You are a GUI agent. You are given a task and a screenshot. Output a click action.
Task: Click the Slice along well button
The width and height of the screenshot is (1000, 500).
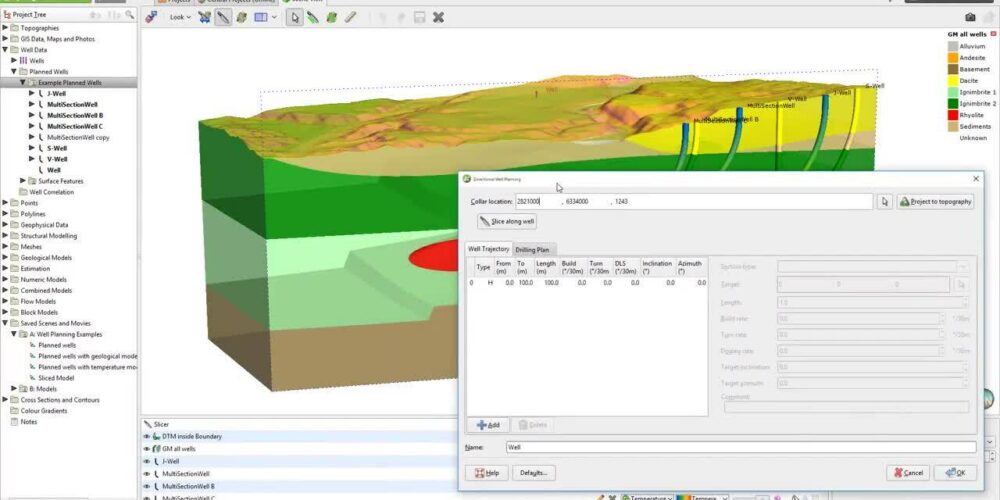click(x=507, y=221)
